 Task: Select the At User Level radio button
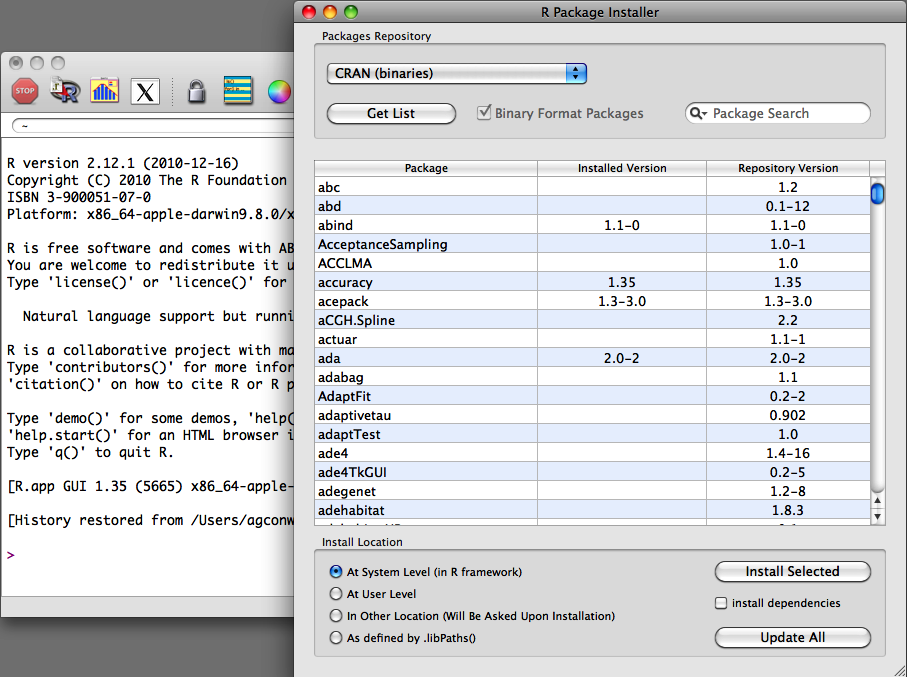(x=336, y=595)
